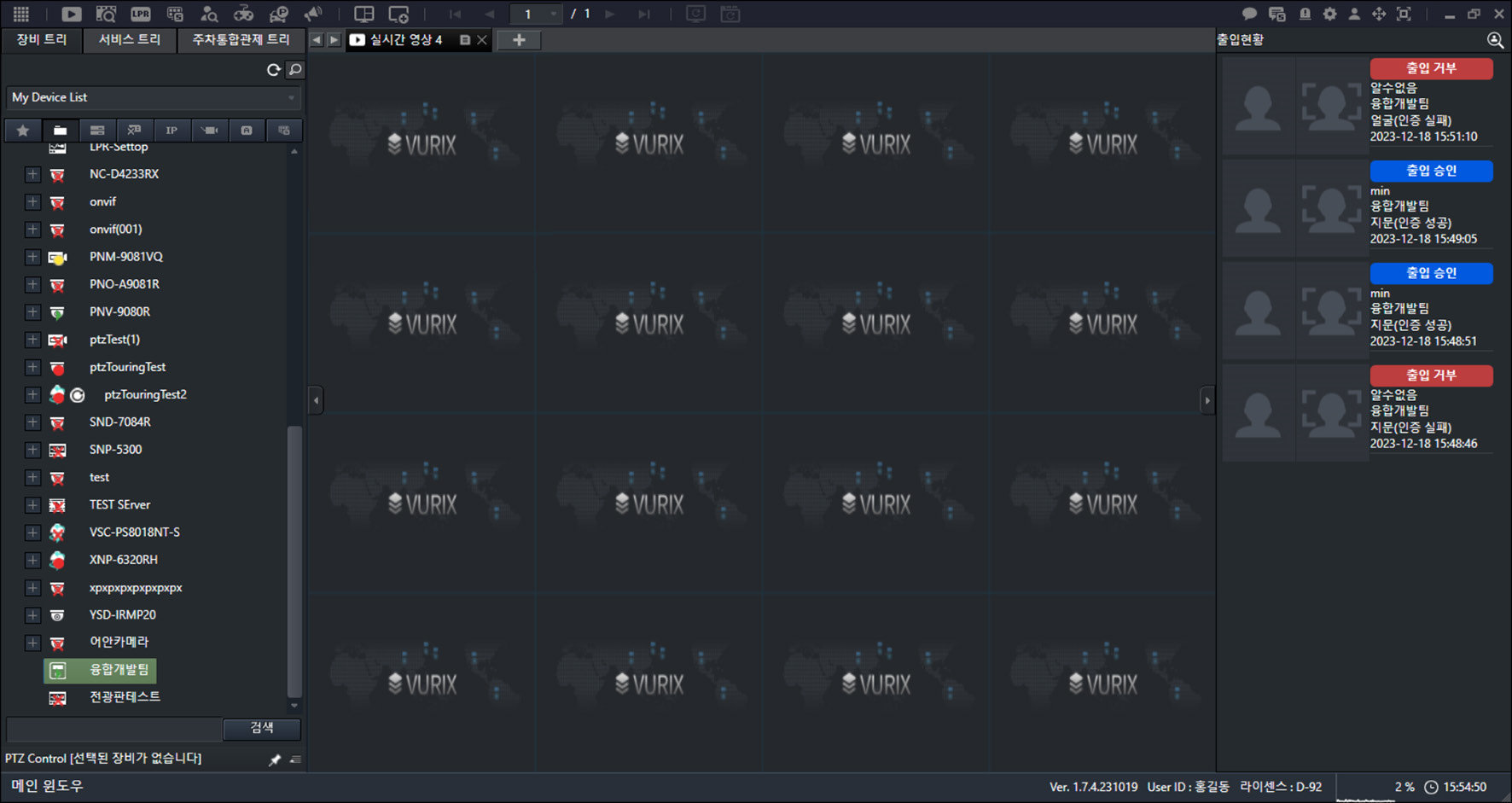1512x803 pixels.
Task: Add a new tab with plus button
Action: click(x=519, y=40)
